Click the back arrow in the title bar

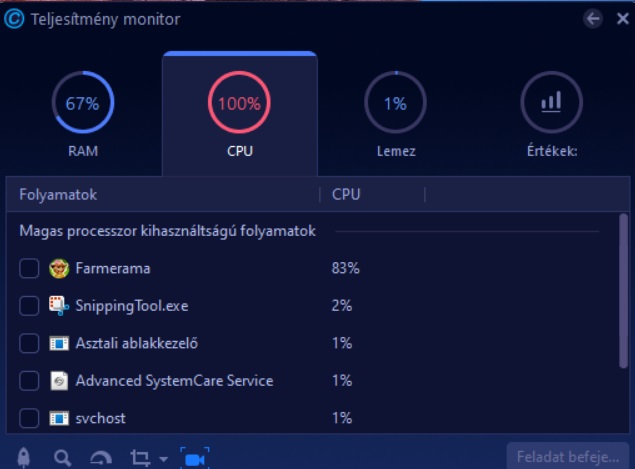click(x=593, y=19)
